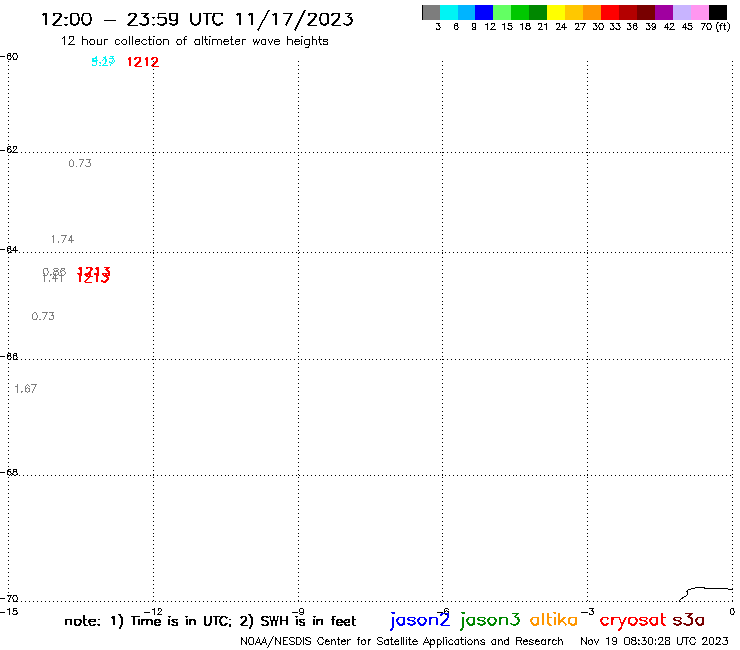Click the title '12:00 – 23:59 UTC 11/17/2023'
The height and width of the screenshot is (650, 740).
[x=197, y=20]
